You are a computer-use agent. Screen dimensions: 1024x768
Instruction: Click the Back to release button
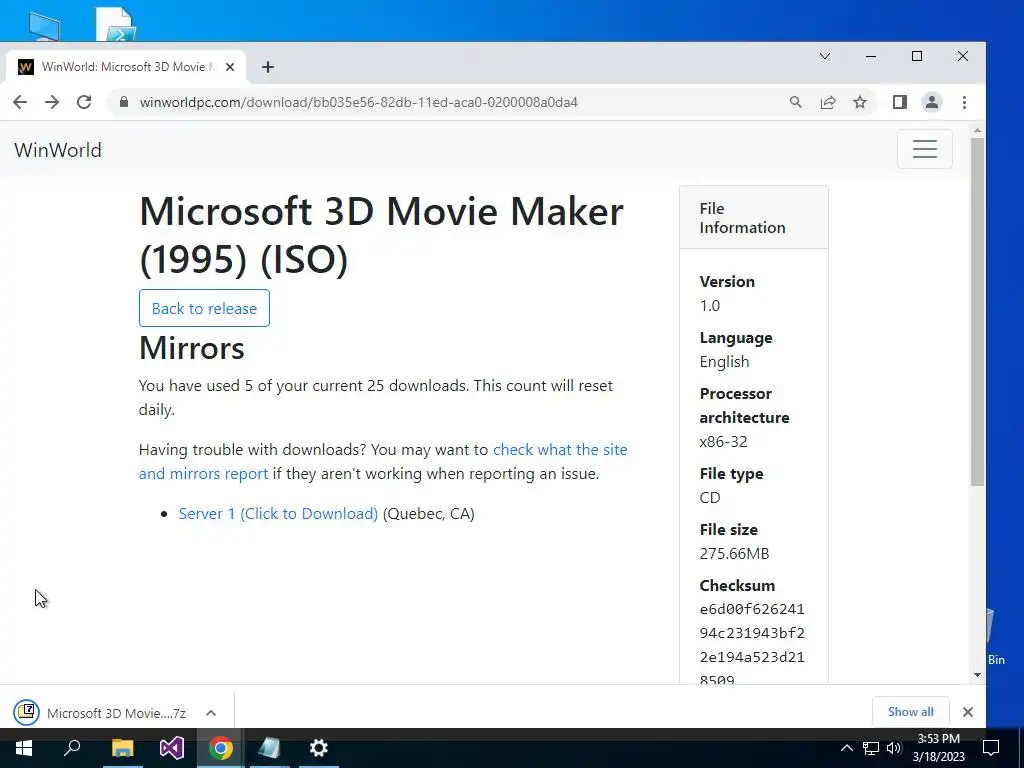point(204,308)
